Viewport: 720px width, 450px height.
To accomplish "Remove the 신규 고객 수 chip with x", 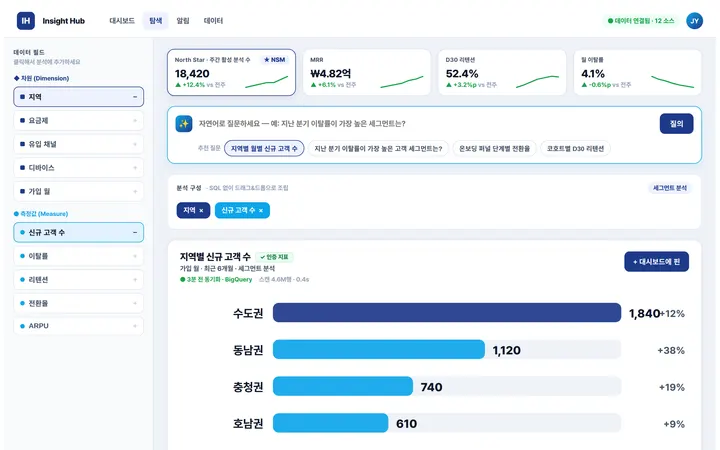I will pyautogui.click(x=261, y=210).
